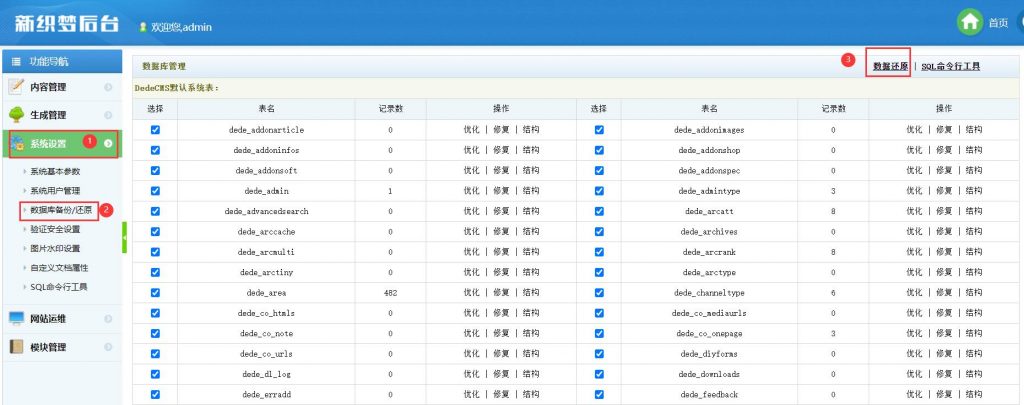Open 验证安全设置 submenu item
This screenshot has height=405, width=1024.
pyautogui.click(x=55, y=229)
